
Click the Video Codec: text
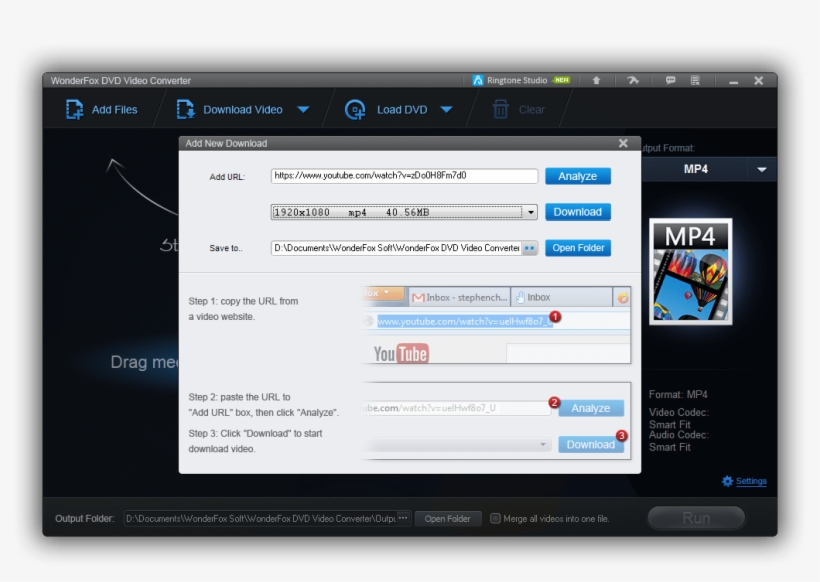point(679,412)
